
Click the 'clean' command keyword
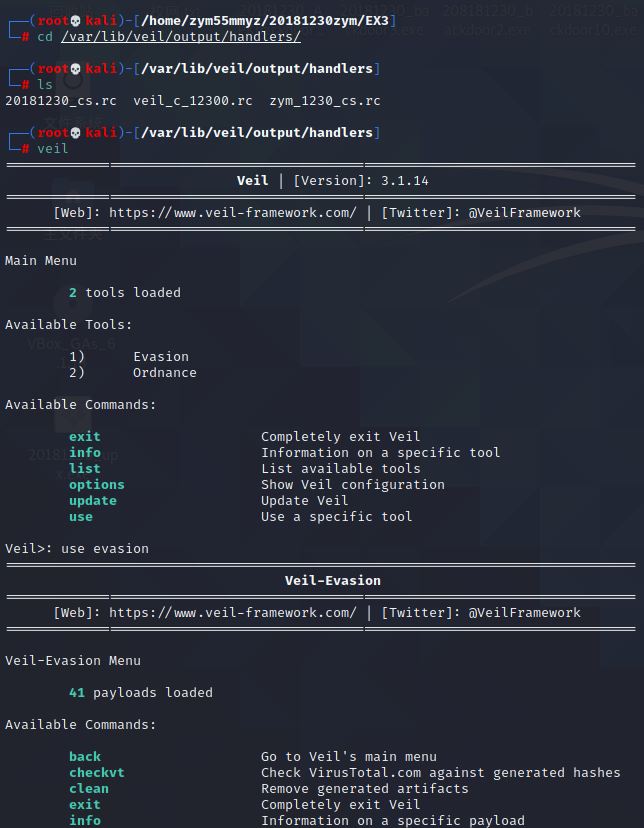click(89, 788)
